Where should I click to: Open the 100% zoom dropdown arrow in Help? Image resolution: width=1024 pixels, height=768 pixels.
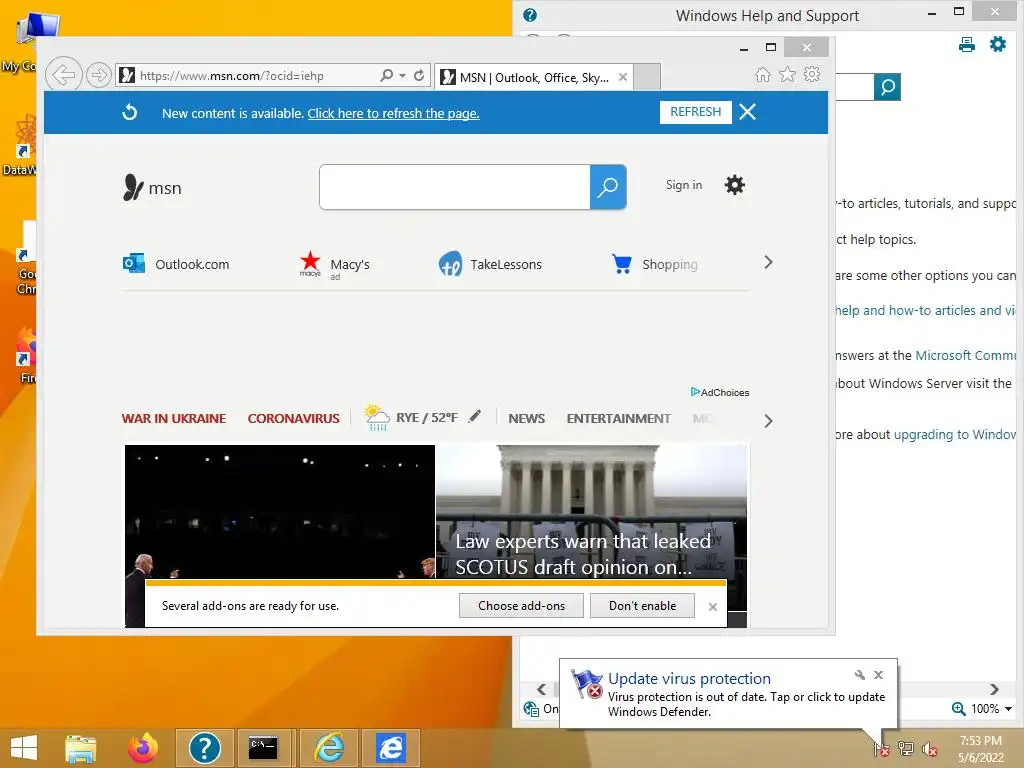tap(1008, 709)
